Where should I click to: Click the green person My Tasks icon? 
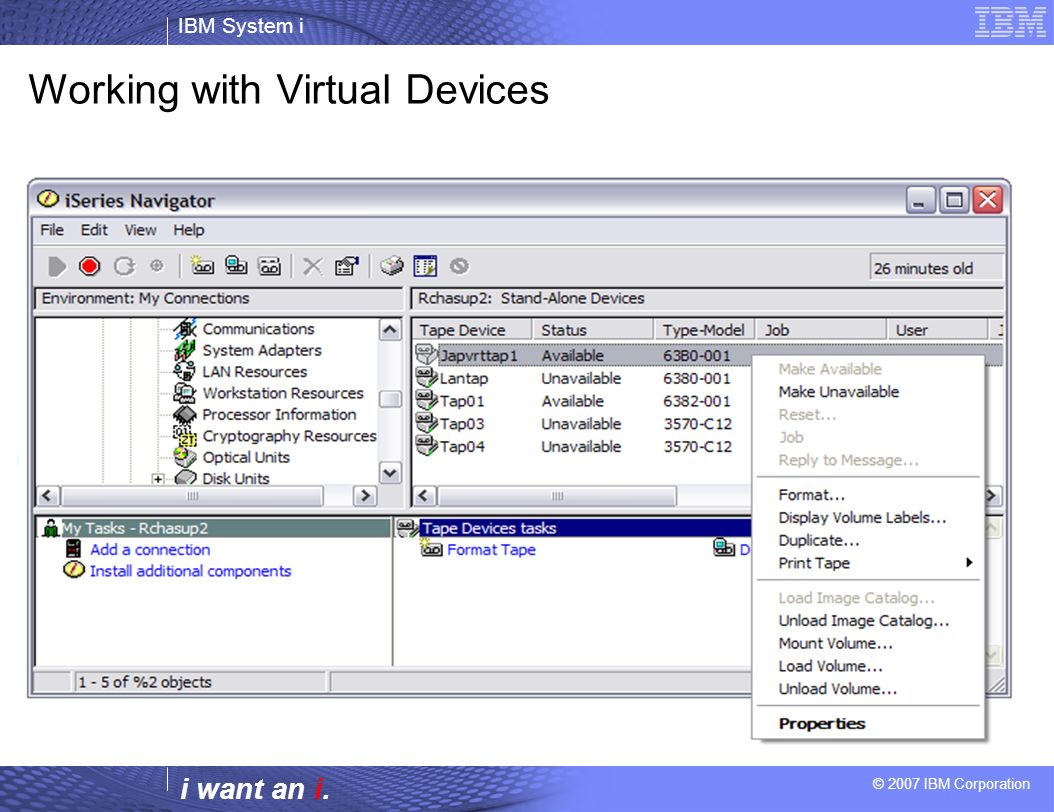[x=50, y=528]
